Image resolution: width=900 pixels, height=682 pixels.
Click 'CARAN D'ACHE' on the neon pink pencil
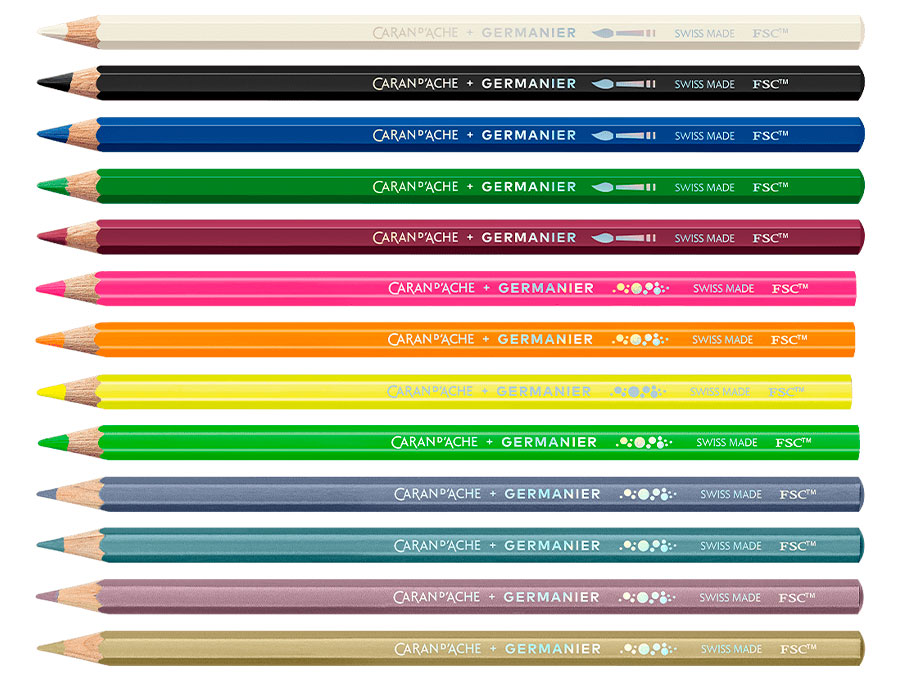point(432,288)
